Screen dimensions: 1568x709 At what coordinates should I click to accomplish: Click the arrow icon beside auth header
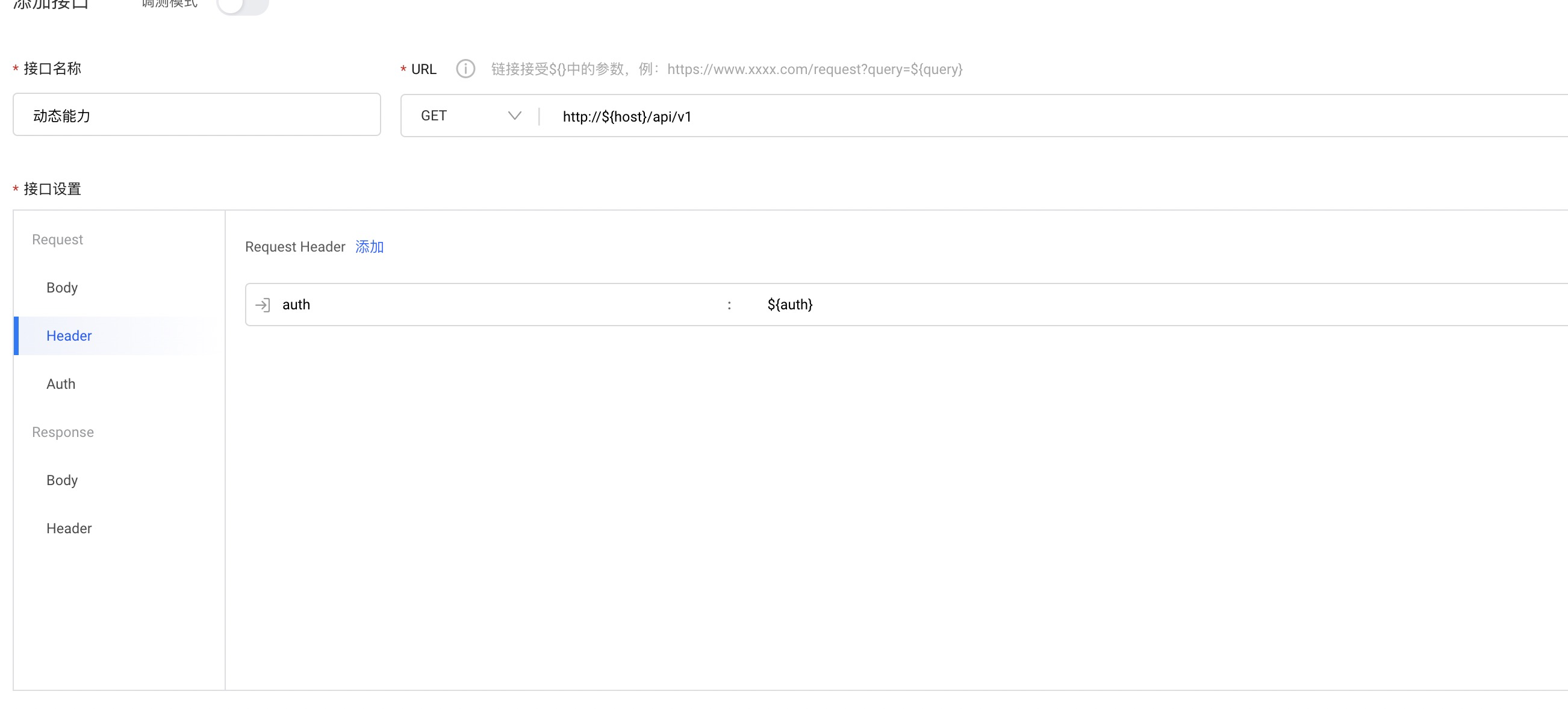click(263, 305)
